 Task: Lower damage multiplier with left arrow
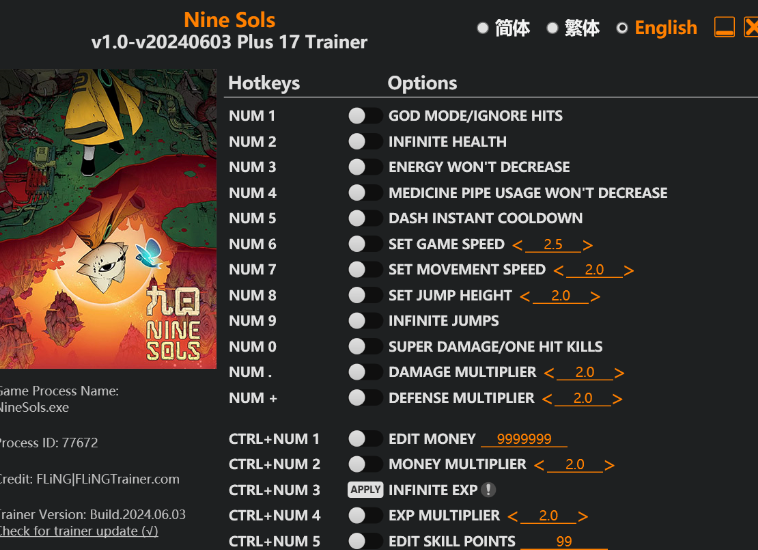point(549,373)
